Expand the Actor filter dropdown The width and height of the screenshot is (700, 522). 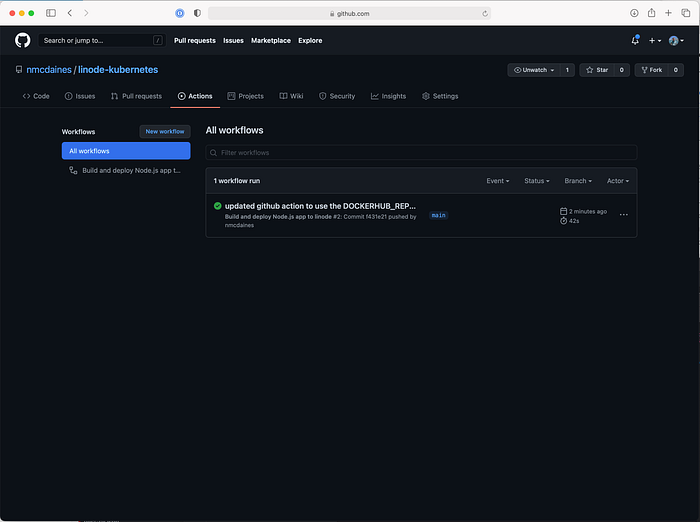click(618, 181)
